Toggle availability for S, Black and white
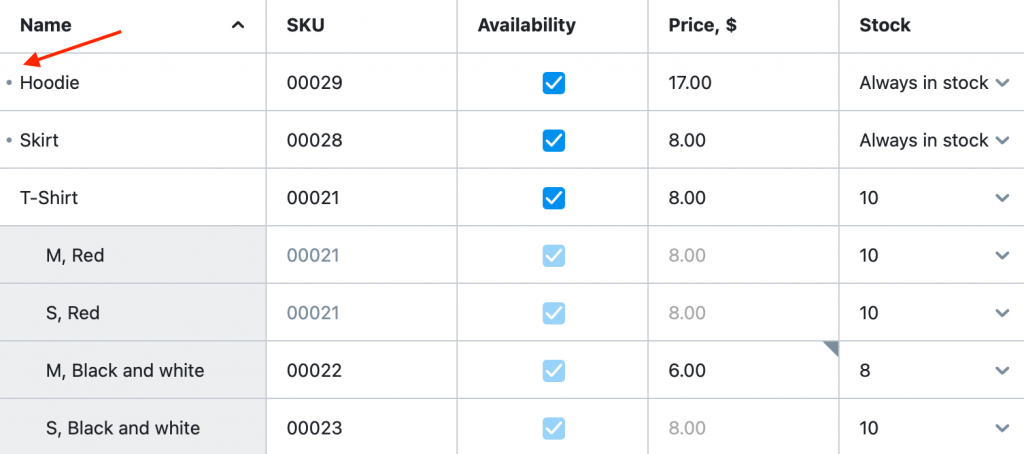1024x454 pixels. click(x=553, y=429)
